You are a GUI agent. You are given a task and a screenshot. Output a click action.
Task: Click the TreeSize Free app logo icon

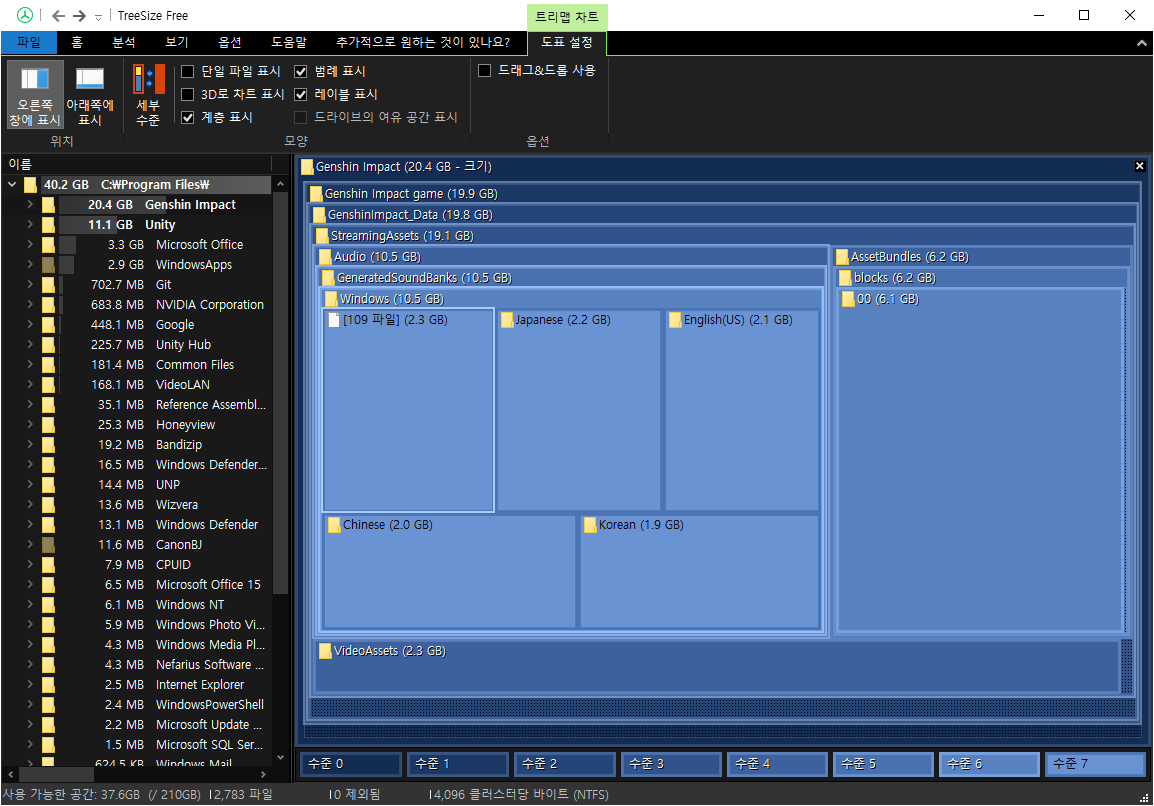pyautogui.click(x=24, y=15)
